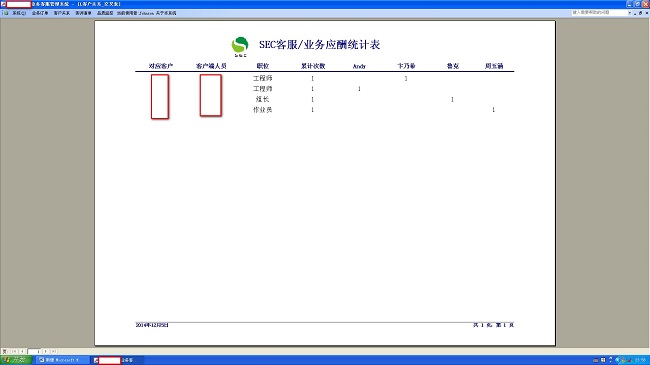
Task: Go to the next report page
Action: [46, 351]
